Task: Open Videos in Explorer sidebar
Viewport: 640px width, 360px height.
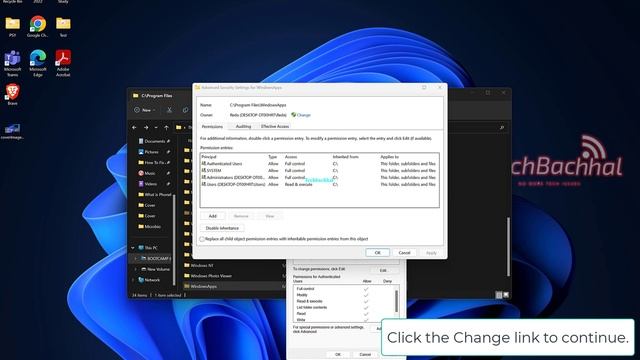Action: [150, 184]
